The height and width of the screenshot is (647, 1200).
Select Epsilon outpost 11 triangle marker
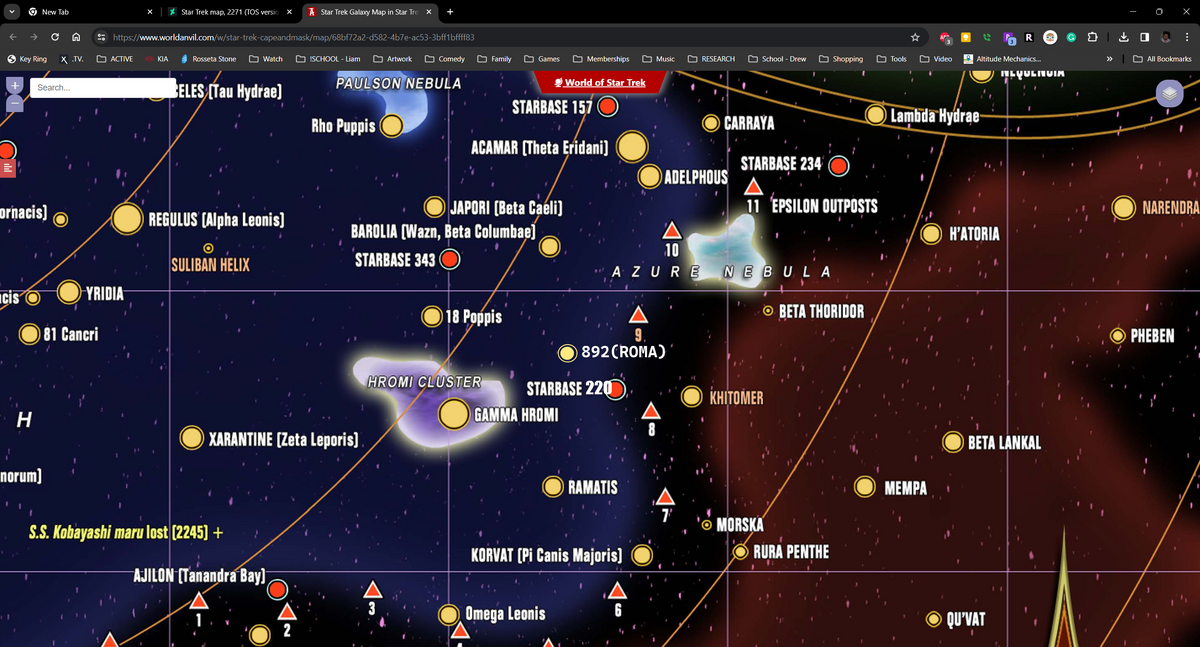click(x=753, y=187)
